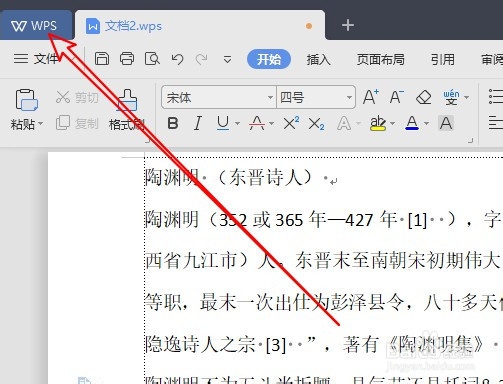Undo the last action

point(177,59)
